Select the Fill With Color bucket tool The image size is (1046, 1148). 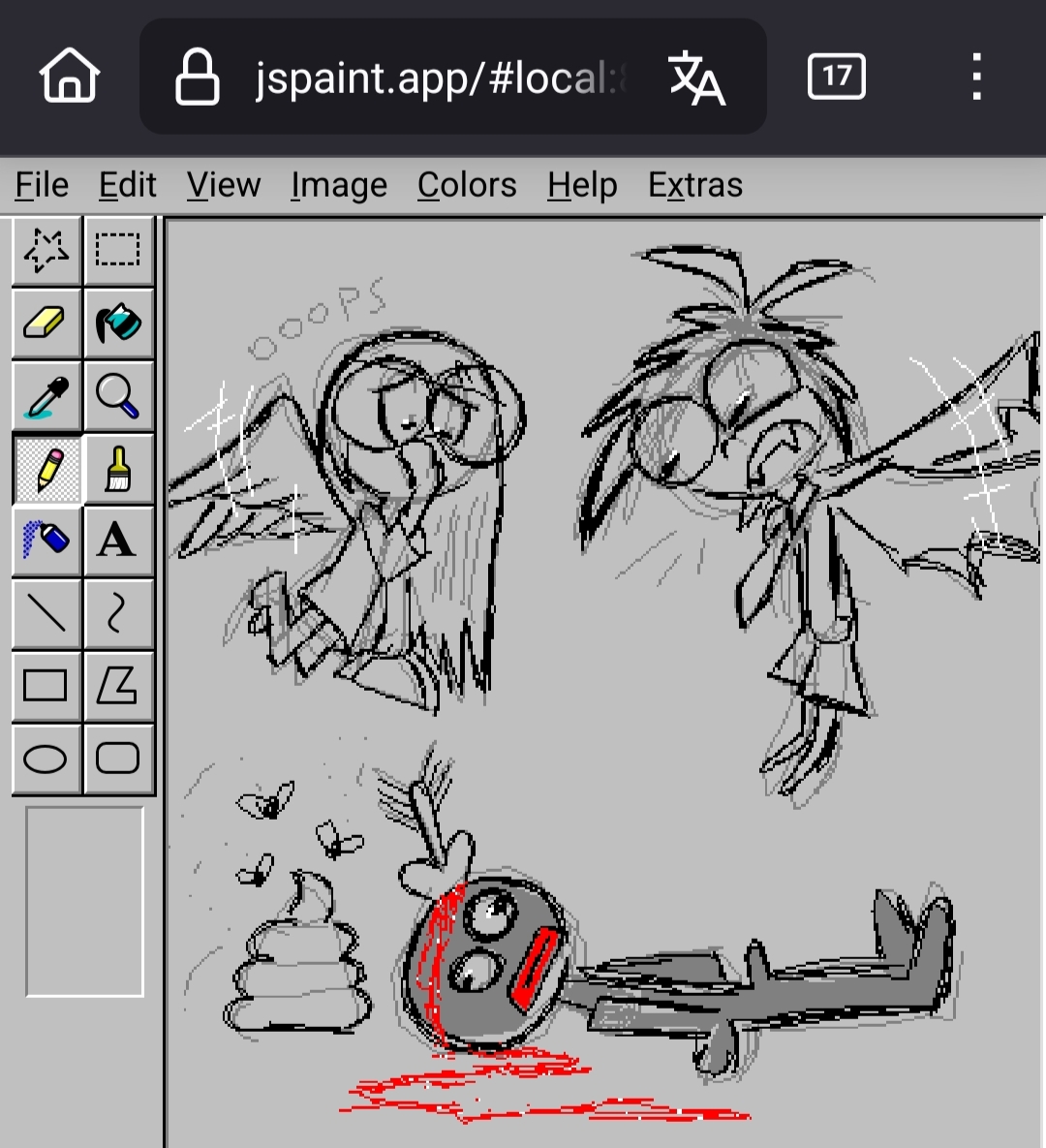click(118, 323)
